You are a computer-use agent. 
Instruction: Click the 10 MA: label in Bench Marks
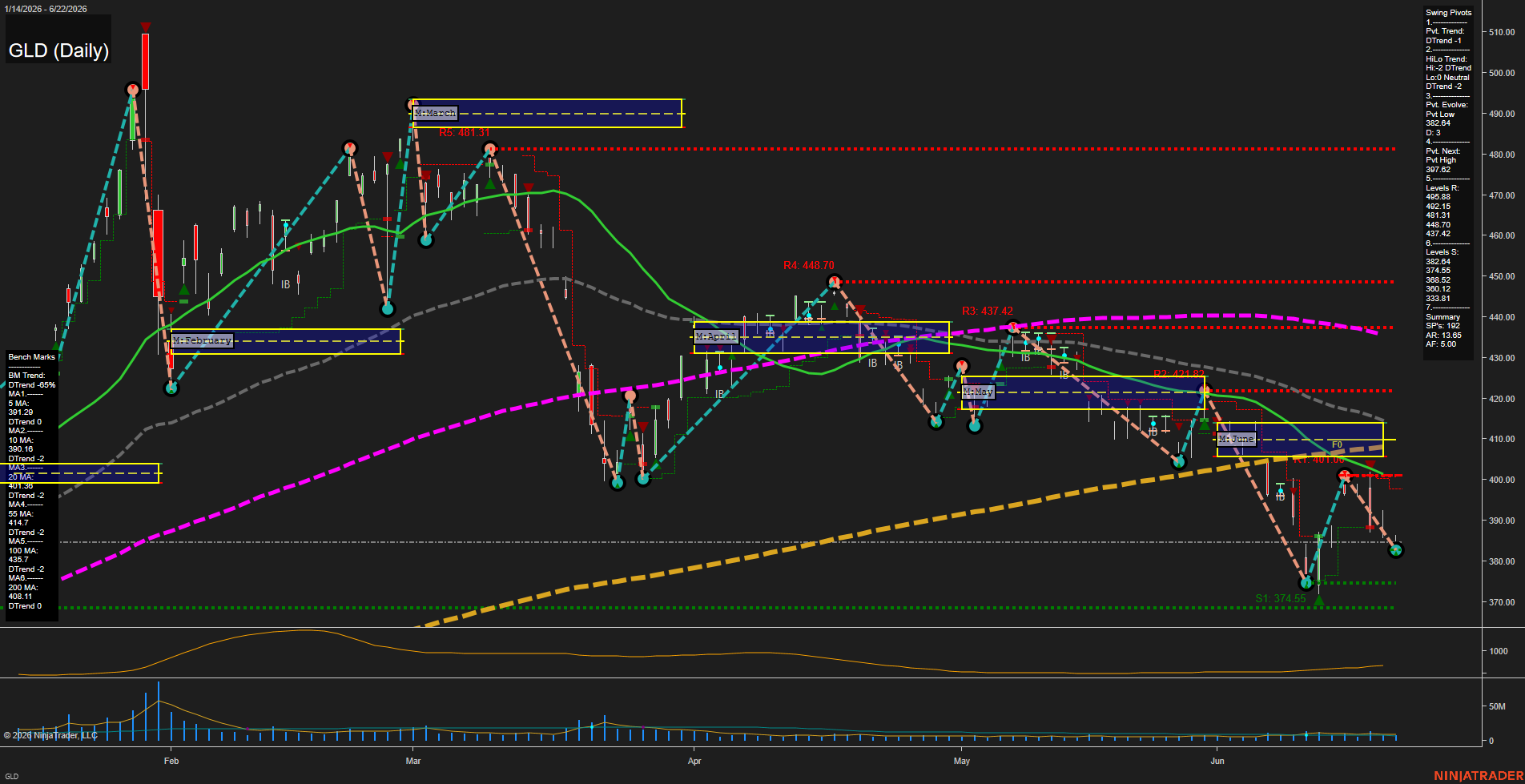tap(22, 440)
